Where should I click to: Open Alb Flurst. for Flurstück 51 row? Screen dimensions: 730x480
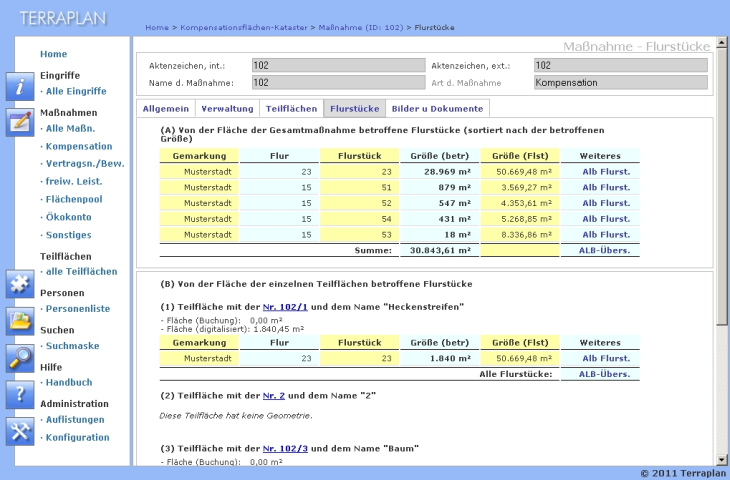pyautogui.click(x=606, y=188)
